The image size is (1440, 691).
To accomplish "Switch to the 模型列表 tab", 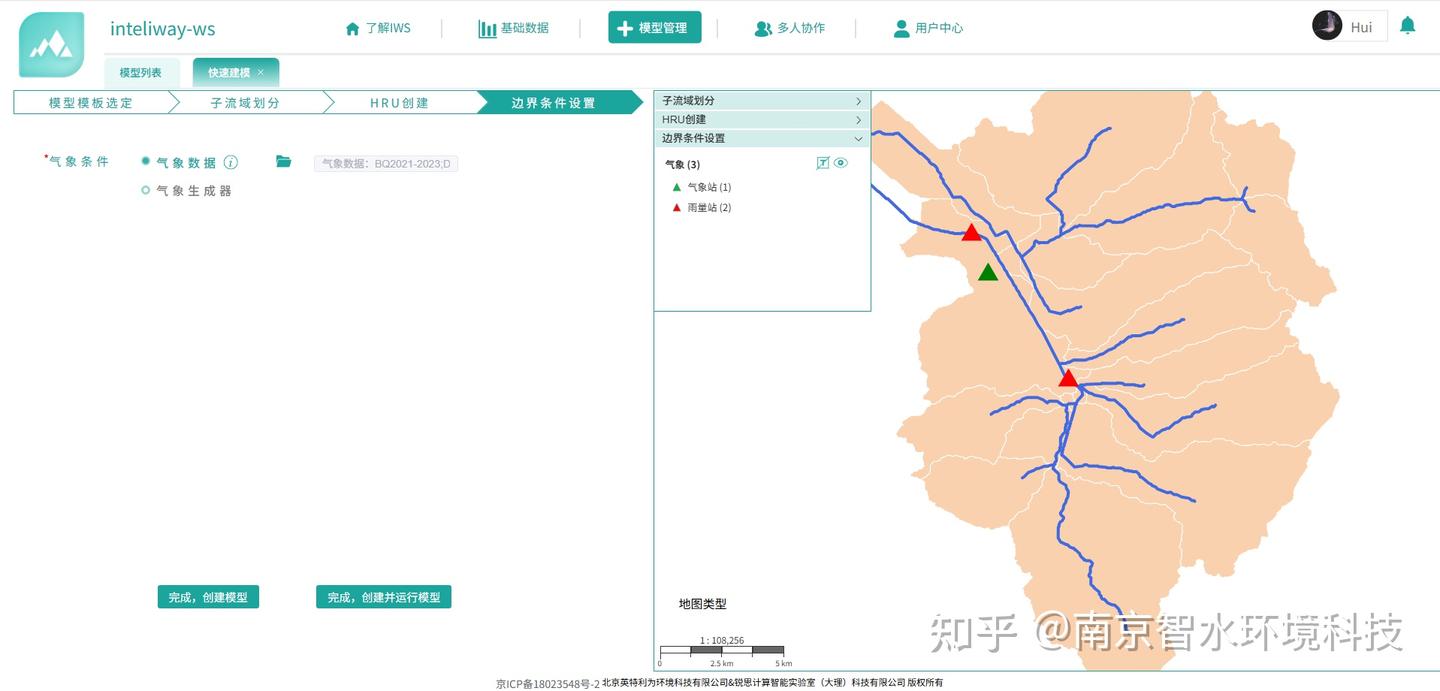I will [x=140, y=73].
